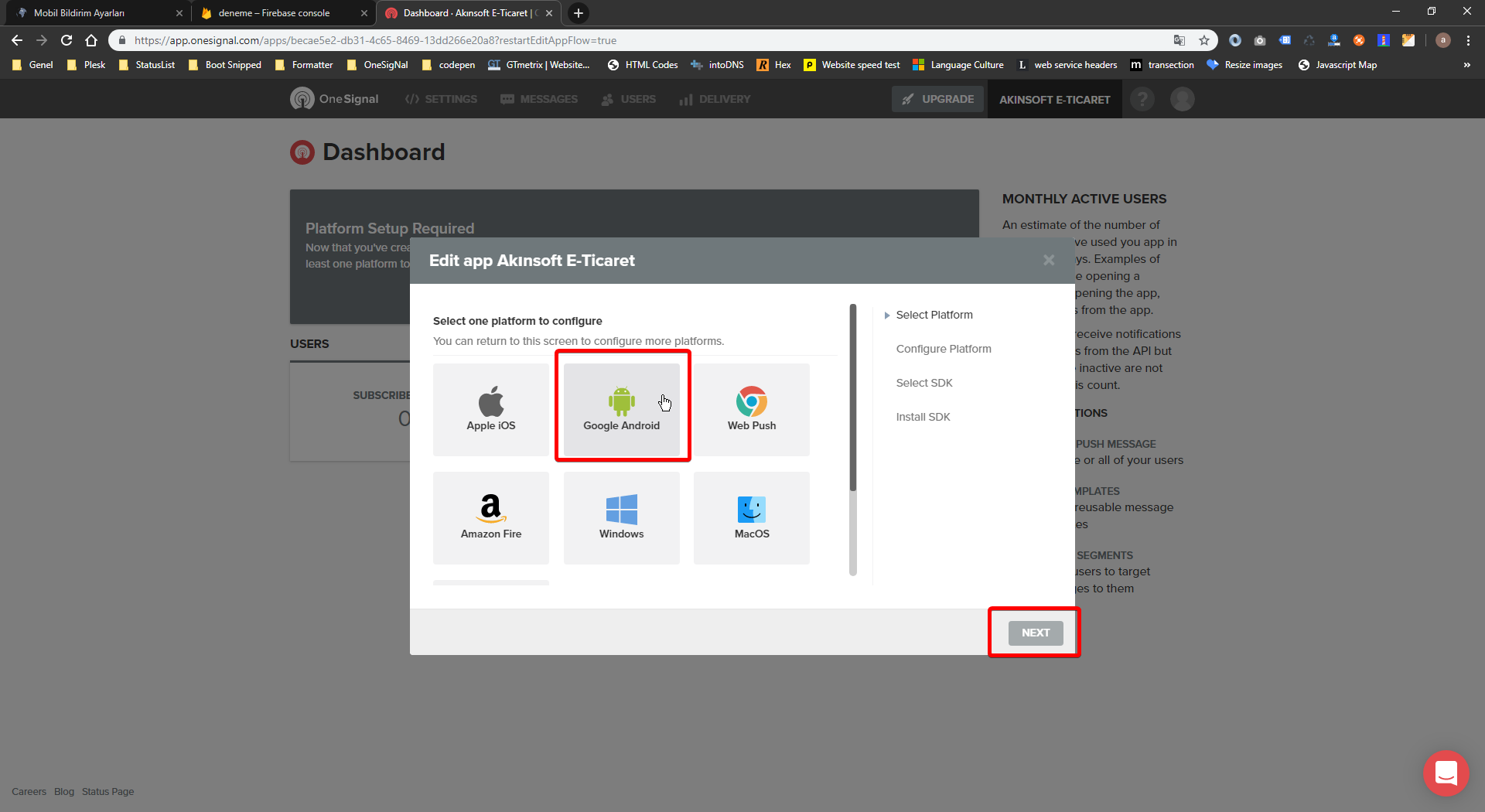The image size is (1485, 812).
Task: Open the Formatter bookmark folder
Action: click(304, 65)
